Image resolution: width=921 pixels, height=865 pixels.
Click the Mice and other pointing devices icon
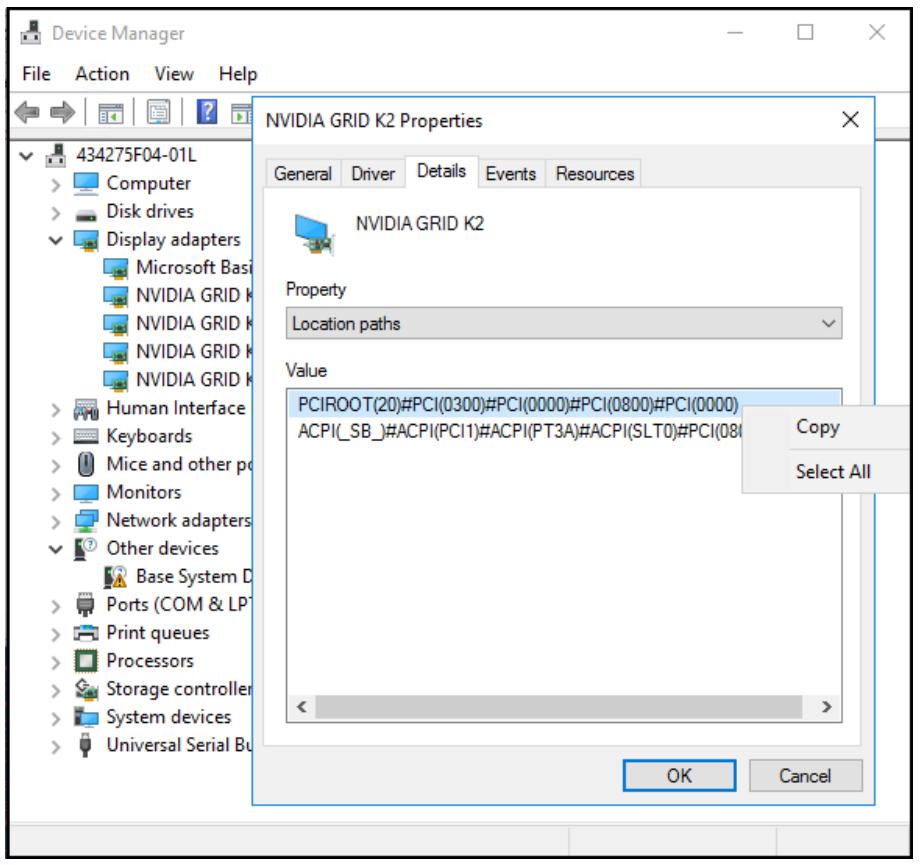[86, 464]
